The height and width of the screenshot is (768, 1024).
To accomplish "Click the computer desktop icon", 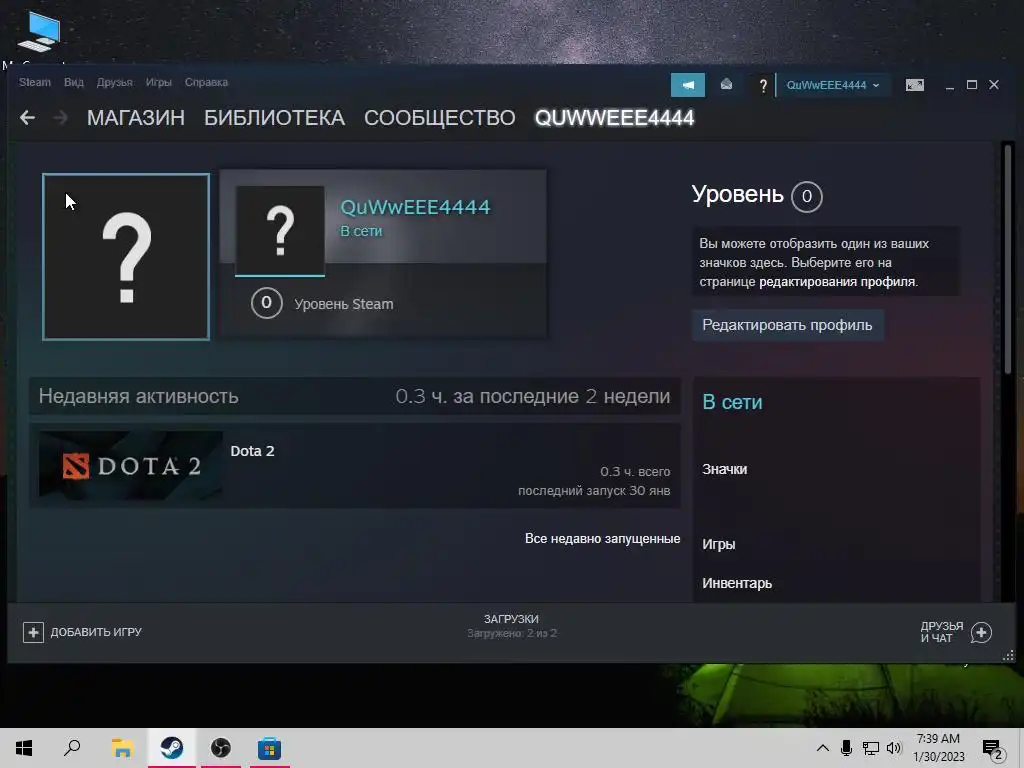I will 39,33.
